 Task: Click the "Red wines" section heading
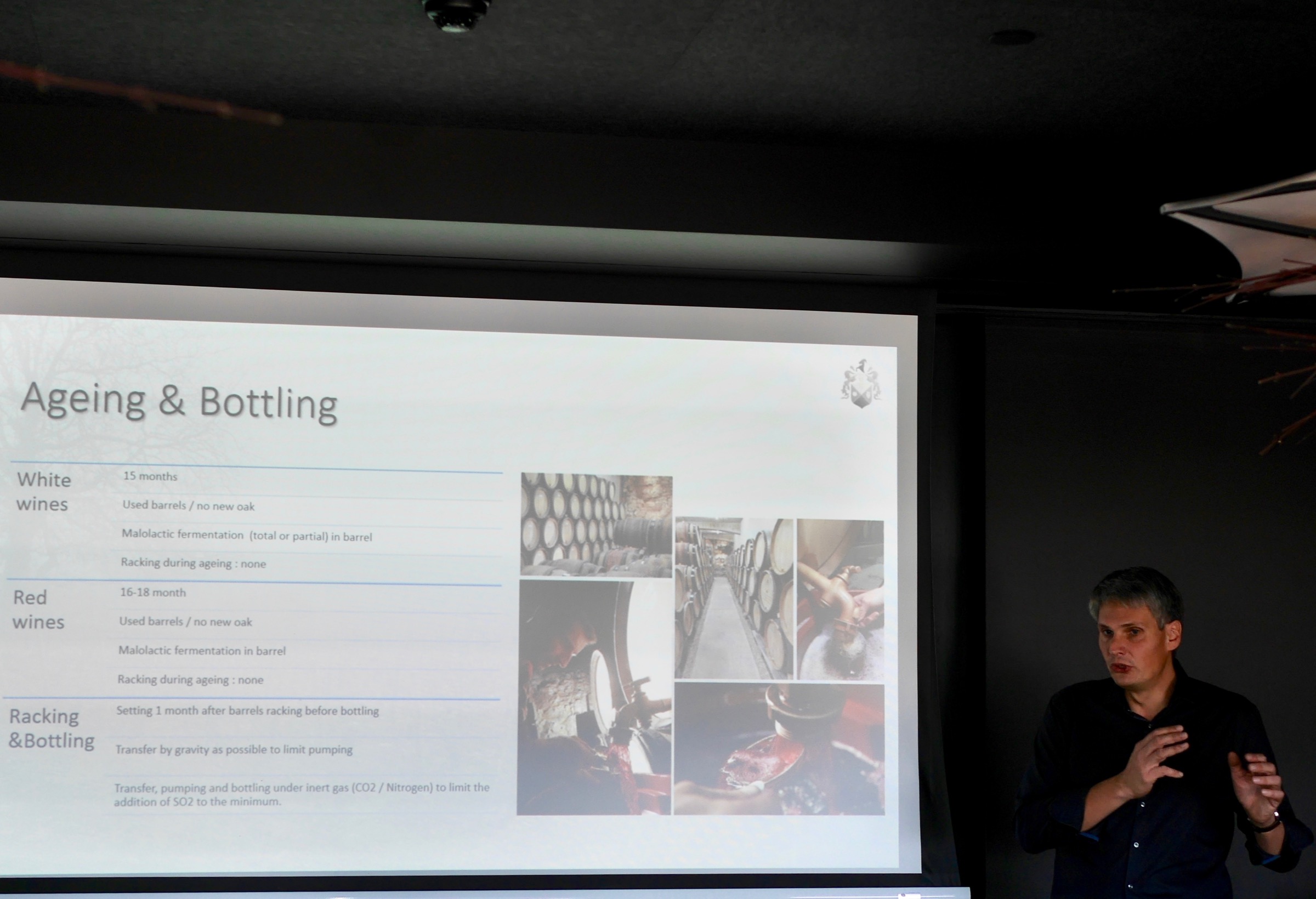[38, 610]
